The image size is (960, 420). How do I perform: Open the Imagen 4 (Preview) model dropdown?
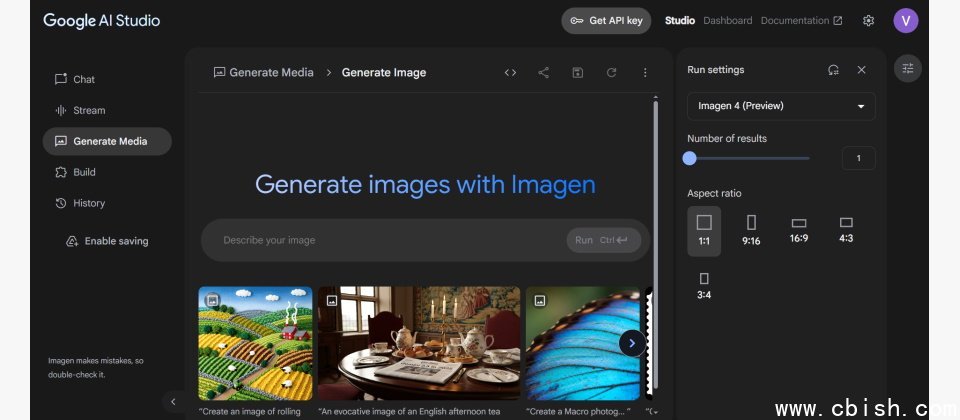pos(781,107)
